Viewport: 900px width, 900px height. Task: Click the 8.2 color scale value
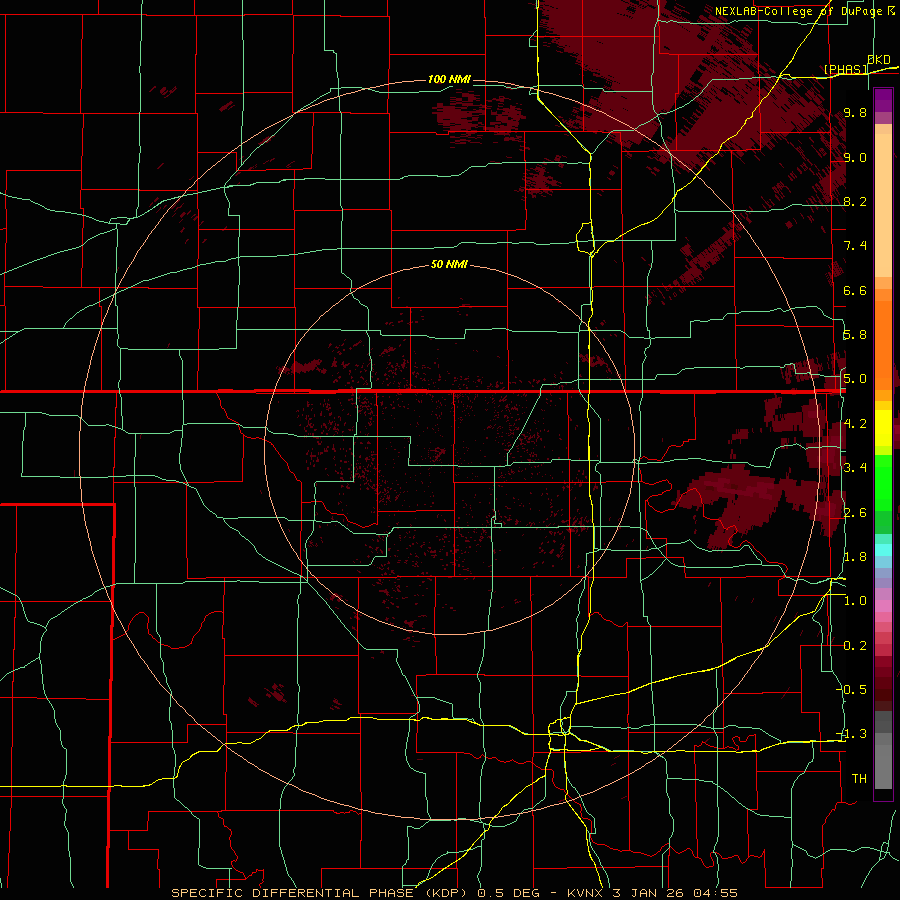[x=855, y=202]
